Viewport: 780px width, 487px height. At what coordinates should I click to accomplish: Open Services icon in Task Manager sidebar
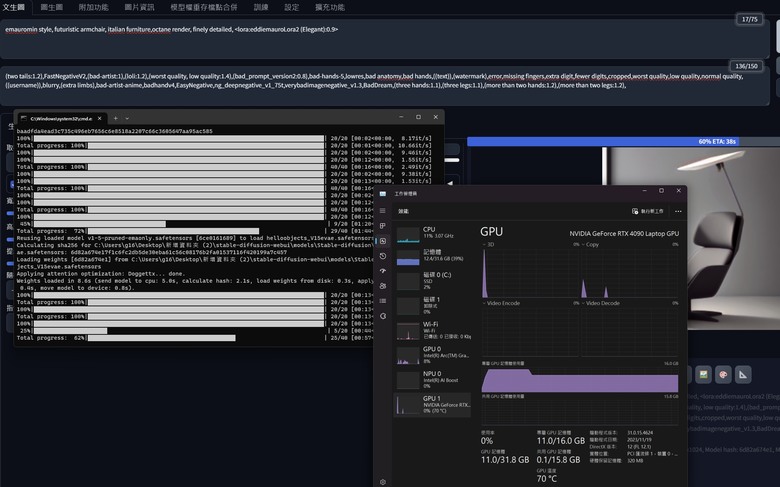(x=383, y=316)
